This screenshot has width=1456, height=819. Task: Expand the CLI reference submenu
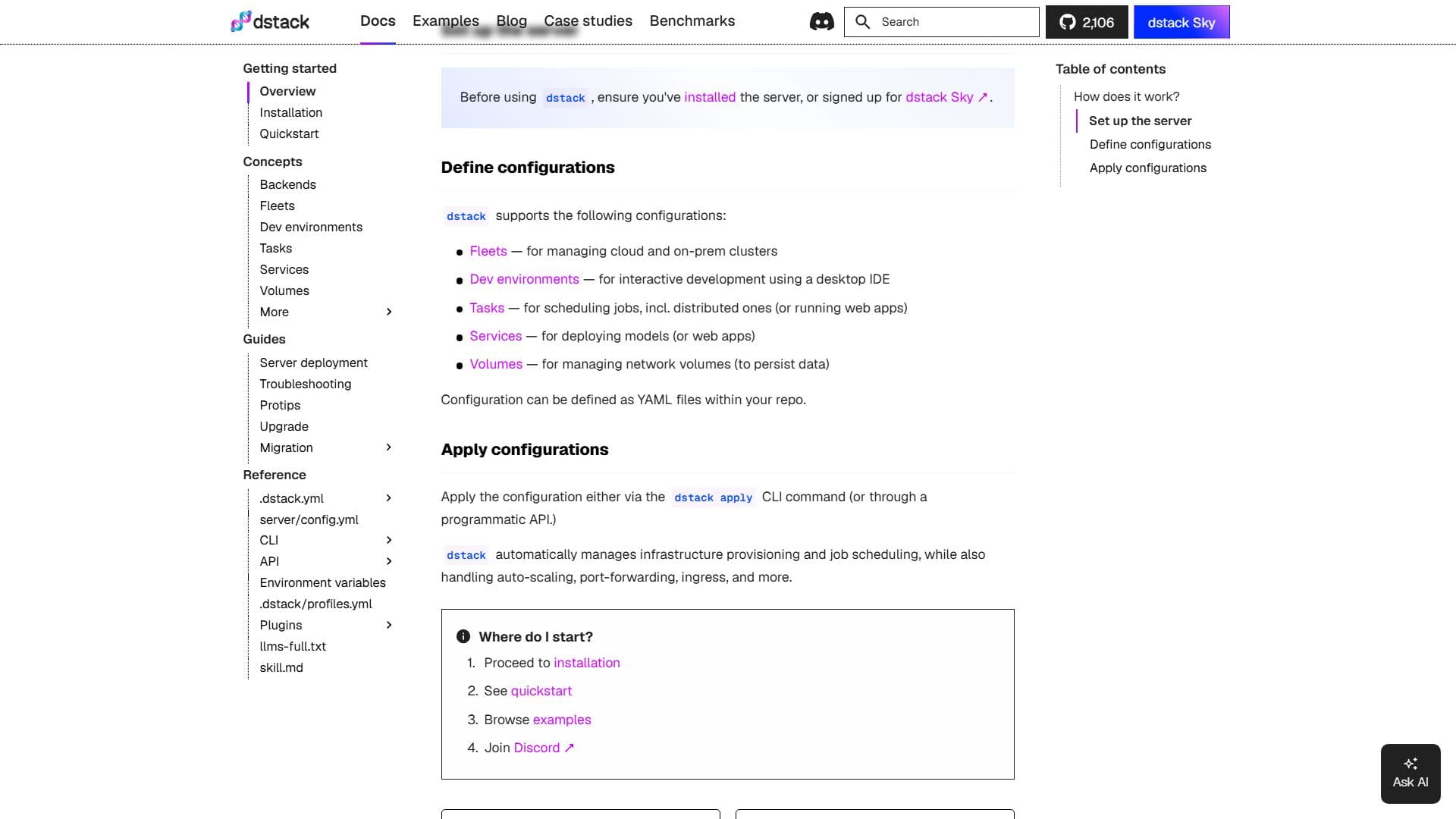coord(389,540)
